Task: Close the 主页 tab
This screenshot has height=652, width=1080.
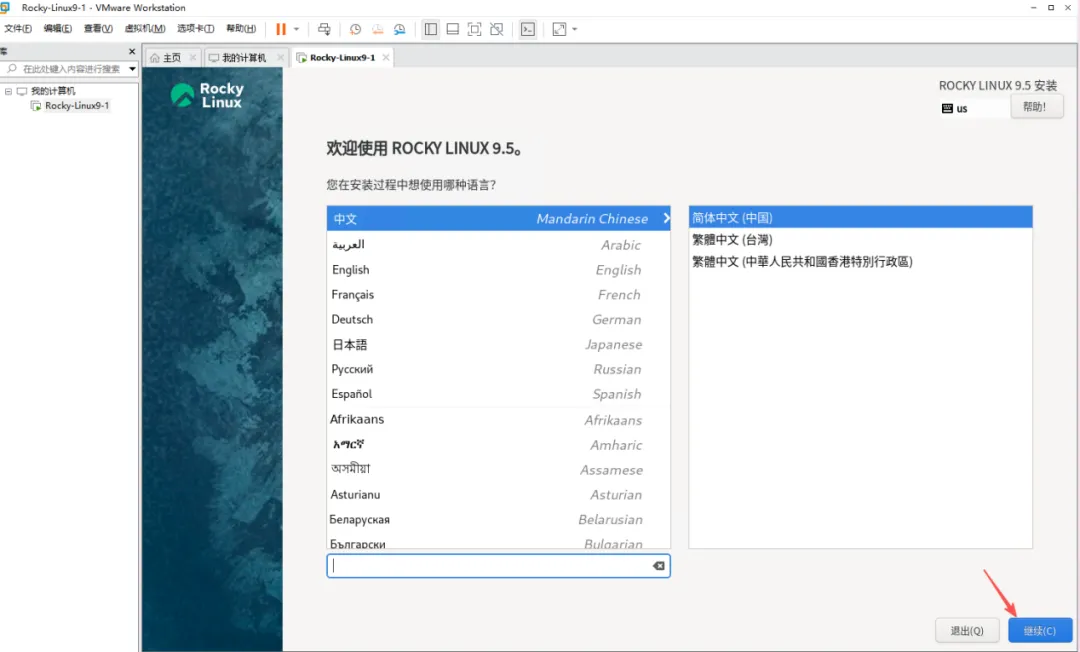Action: 193,57
